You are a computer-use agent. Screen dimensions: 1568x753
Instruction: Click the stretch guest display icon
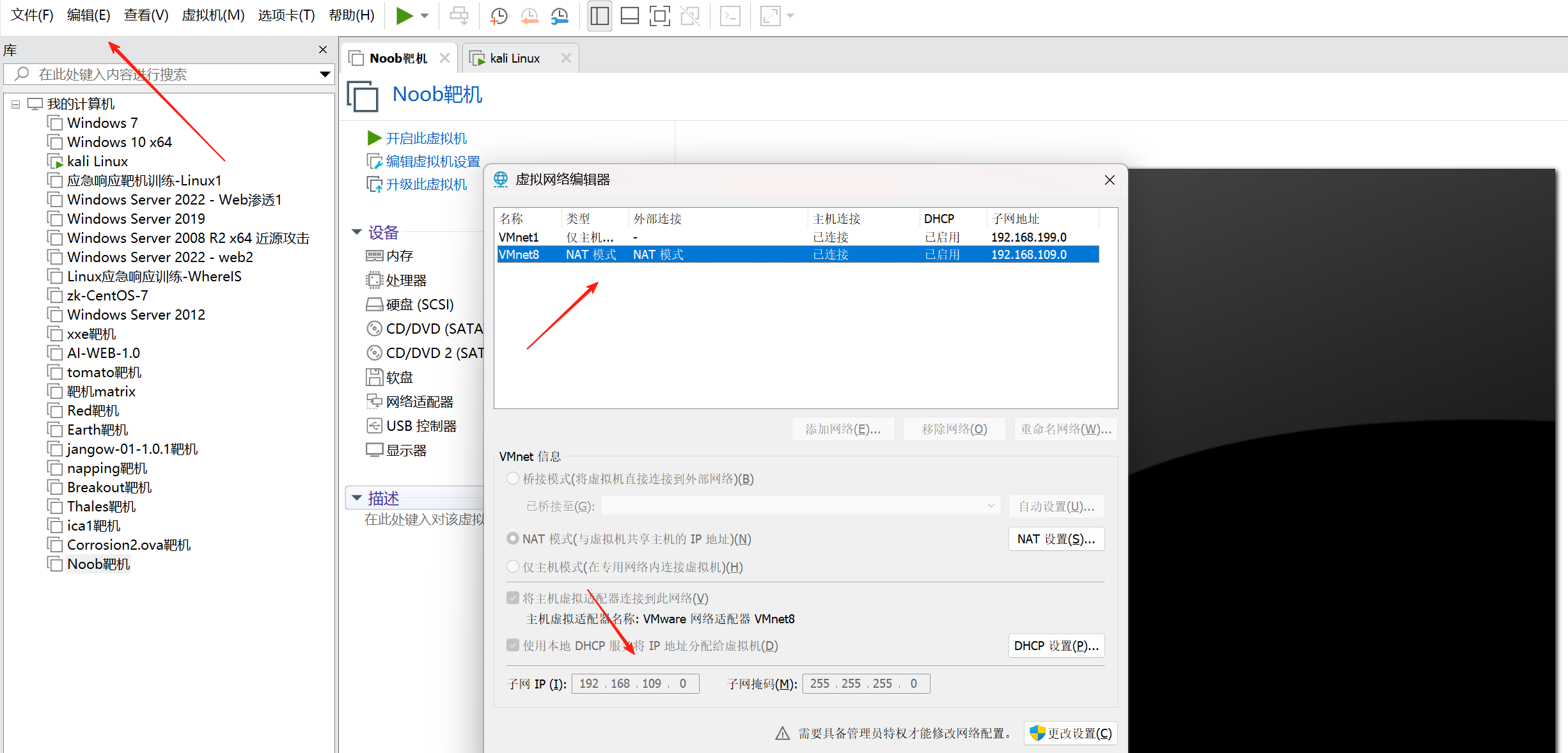pos(771,16)
